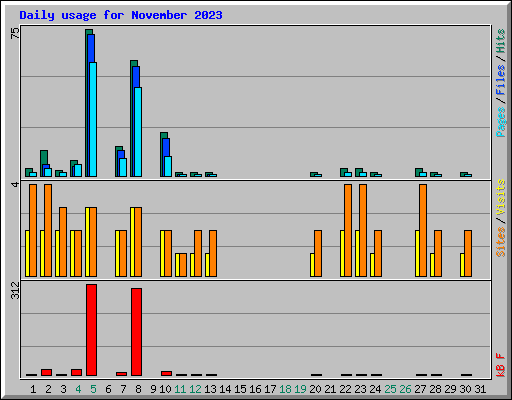Click the yellow sites bar for day 5
512x400 pixels.
88,242
